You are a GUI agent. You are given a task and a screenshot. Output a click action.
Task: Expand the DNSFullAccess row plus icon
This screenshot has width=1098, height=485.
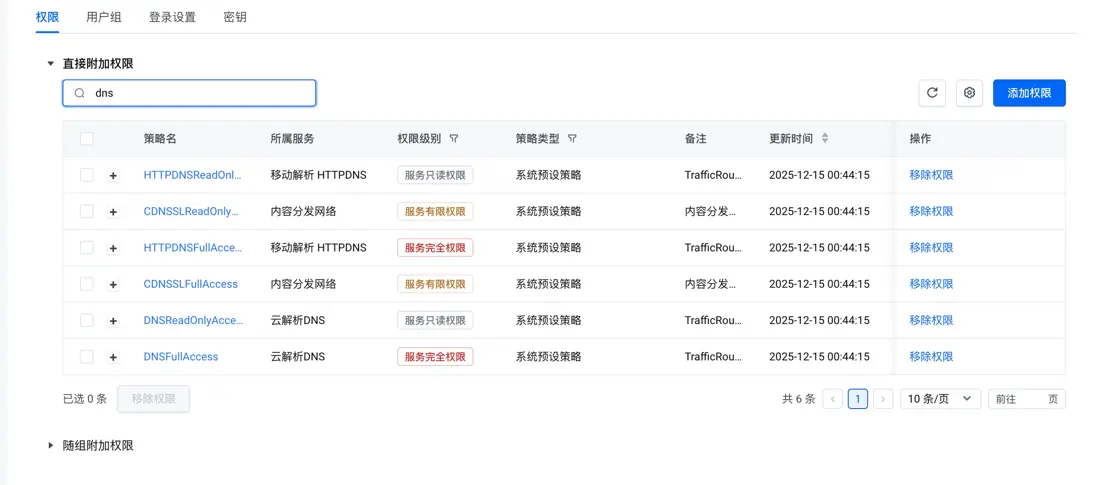[x=113, y=357]
